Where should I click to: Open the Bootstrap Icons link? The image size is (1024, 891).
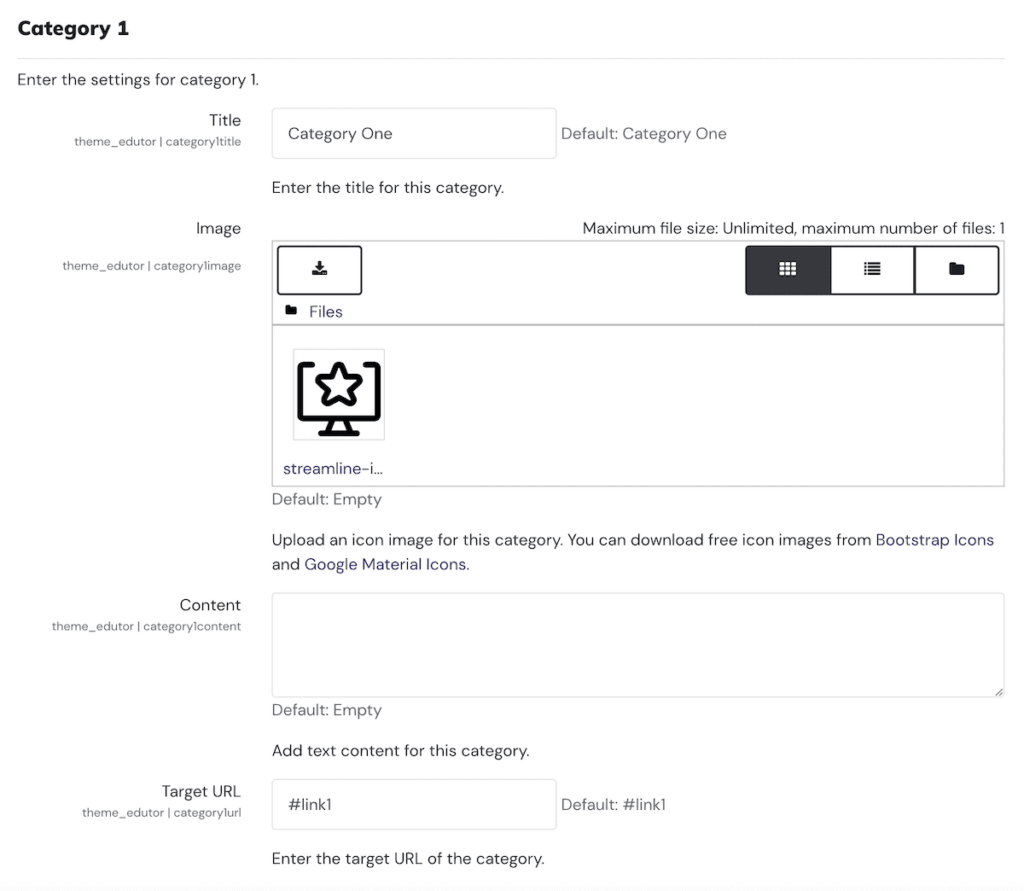(x=934, y=540)
